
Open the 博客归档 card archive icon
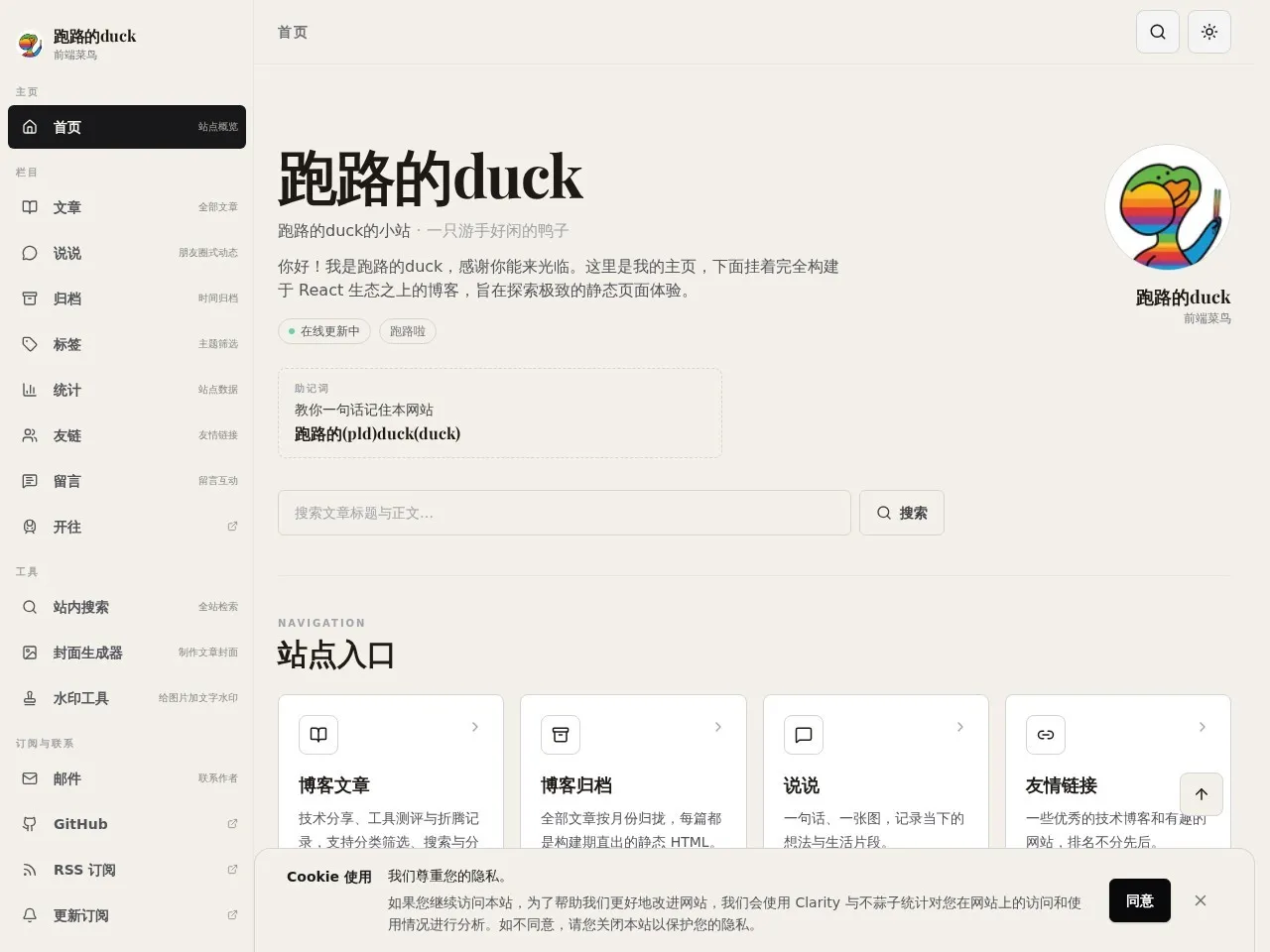[x=561, y=735]
